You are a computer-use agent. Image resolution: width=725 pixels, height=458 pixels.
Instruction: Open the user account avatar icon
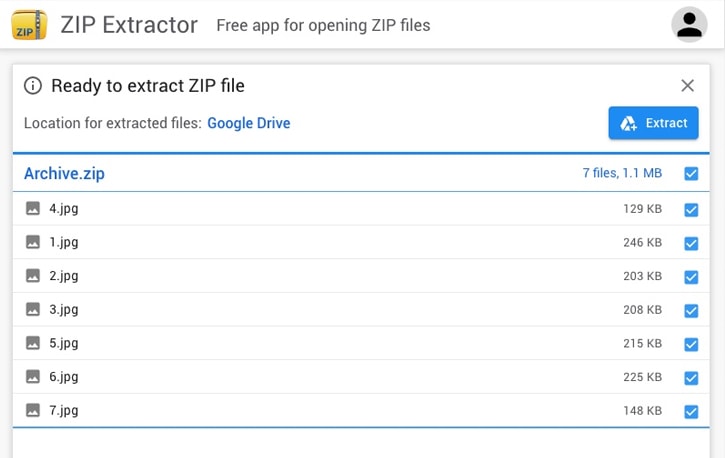pos(689,25)
